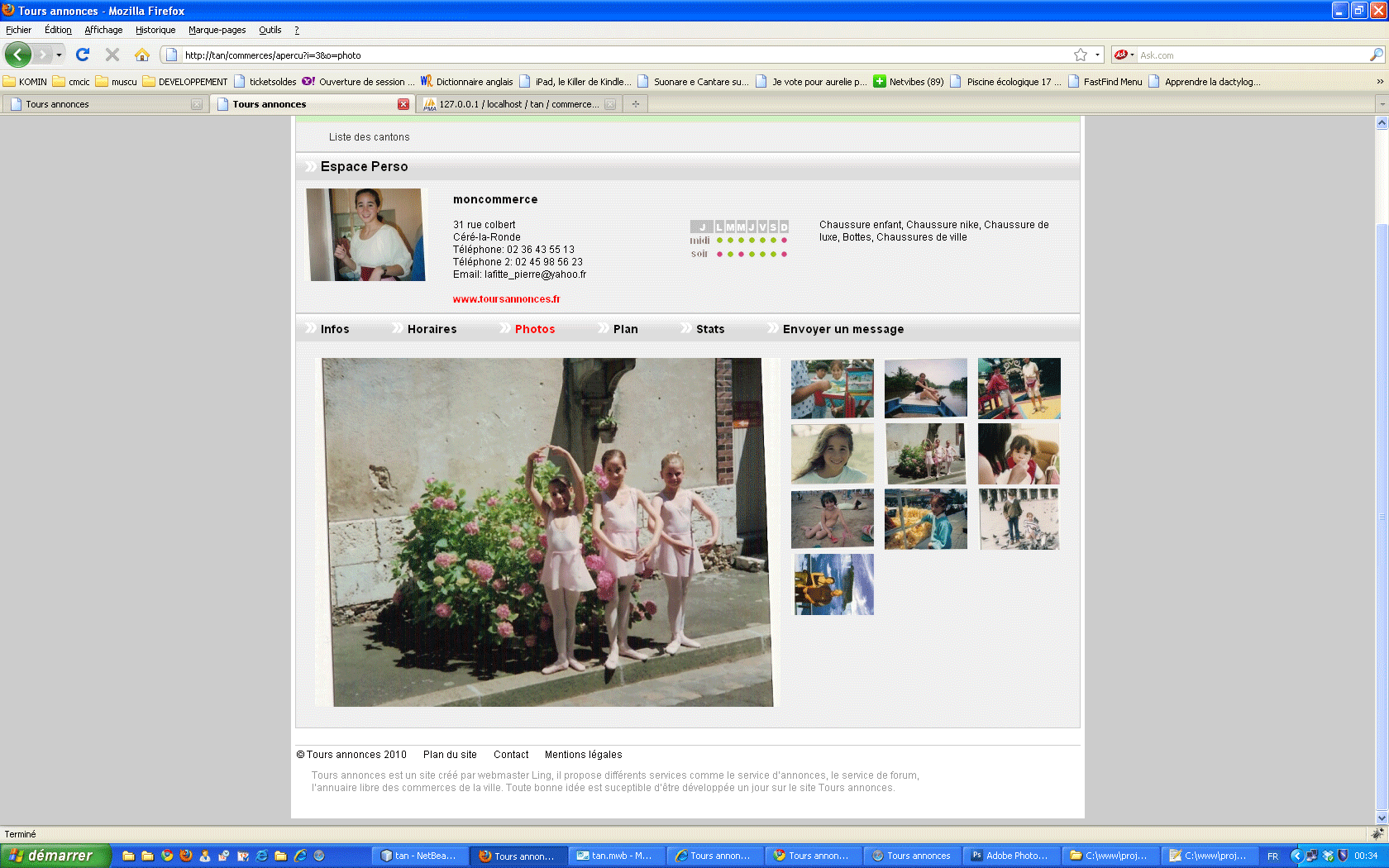Show more bookmarks chevron
1389x868 pixels.
pos(1380,82)
